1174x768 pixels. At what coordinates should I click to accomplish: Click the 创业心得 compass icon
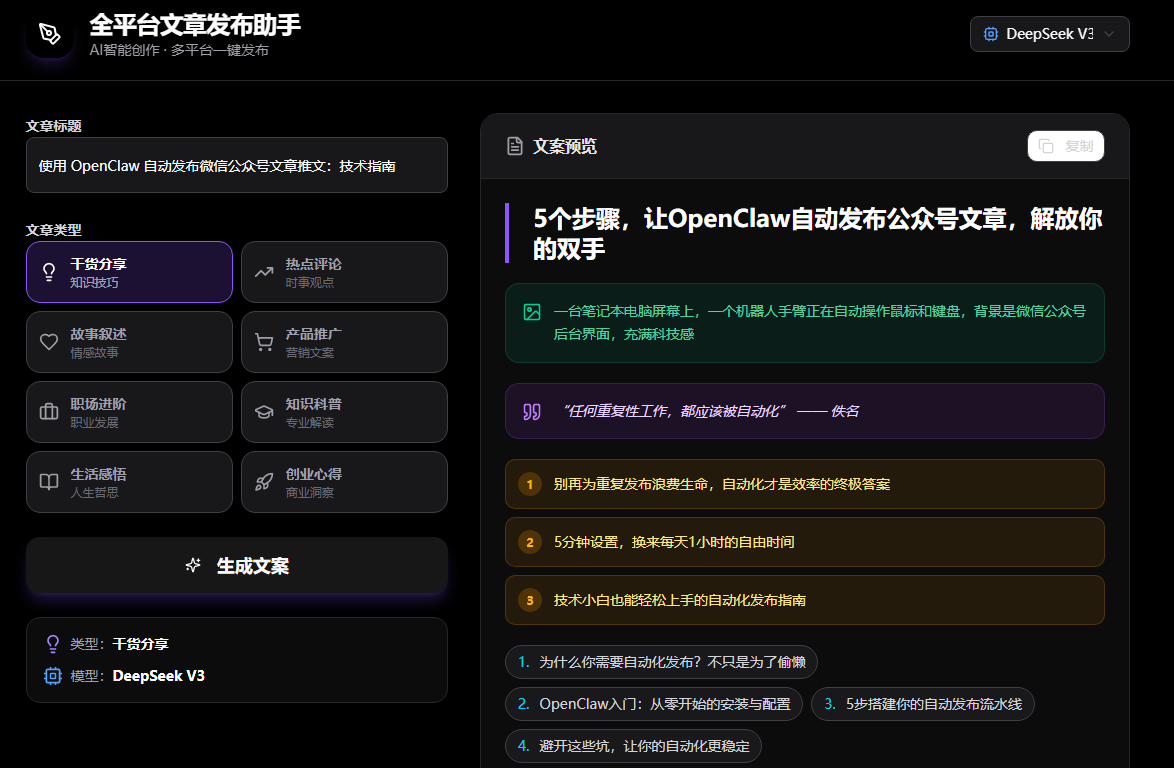coord(263,481)
